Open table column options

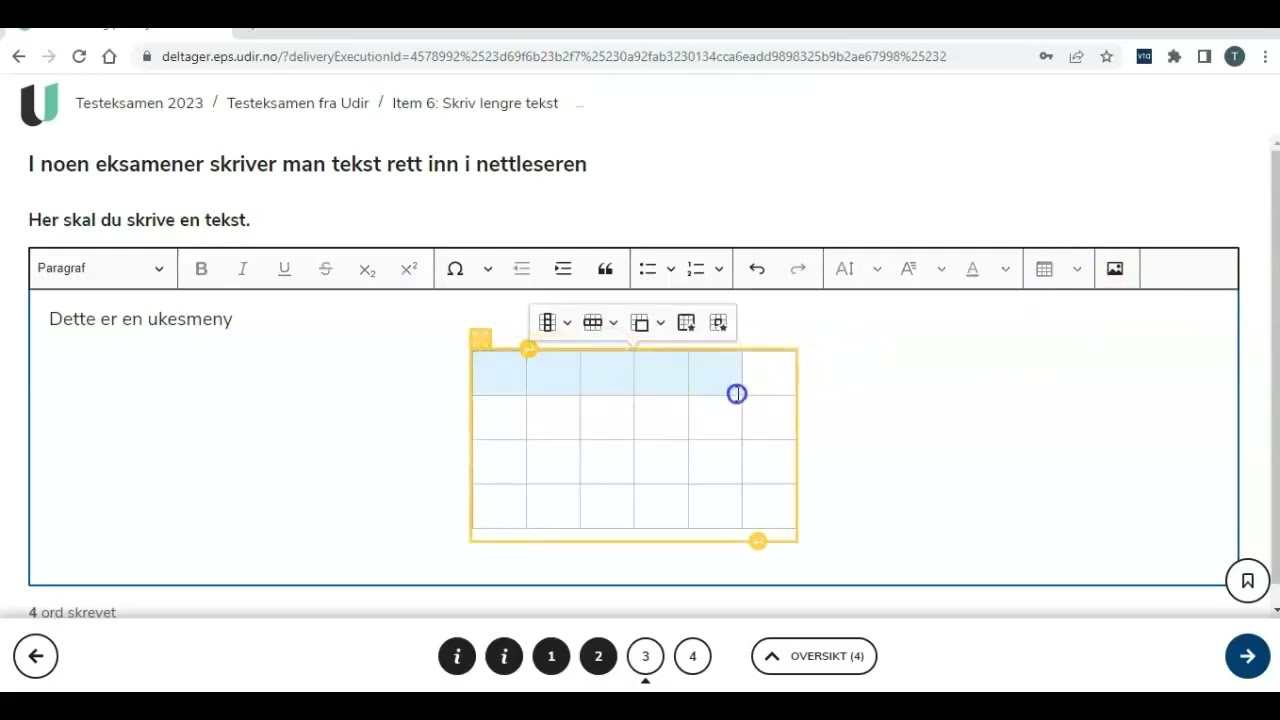(x=547, y=323)
